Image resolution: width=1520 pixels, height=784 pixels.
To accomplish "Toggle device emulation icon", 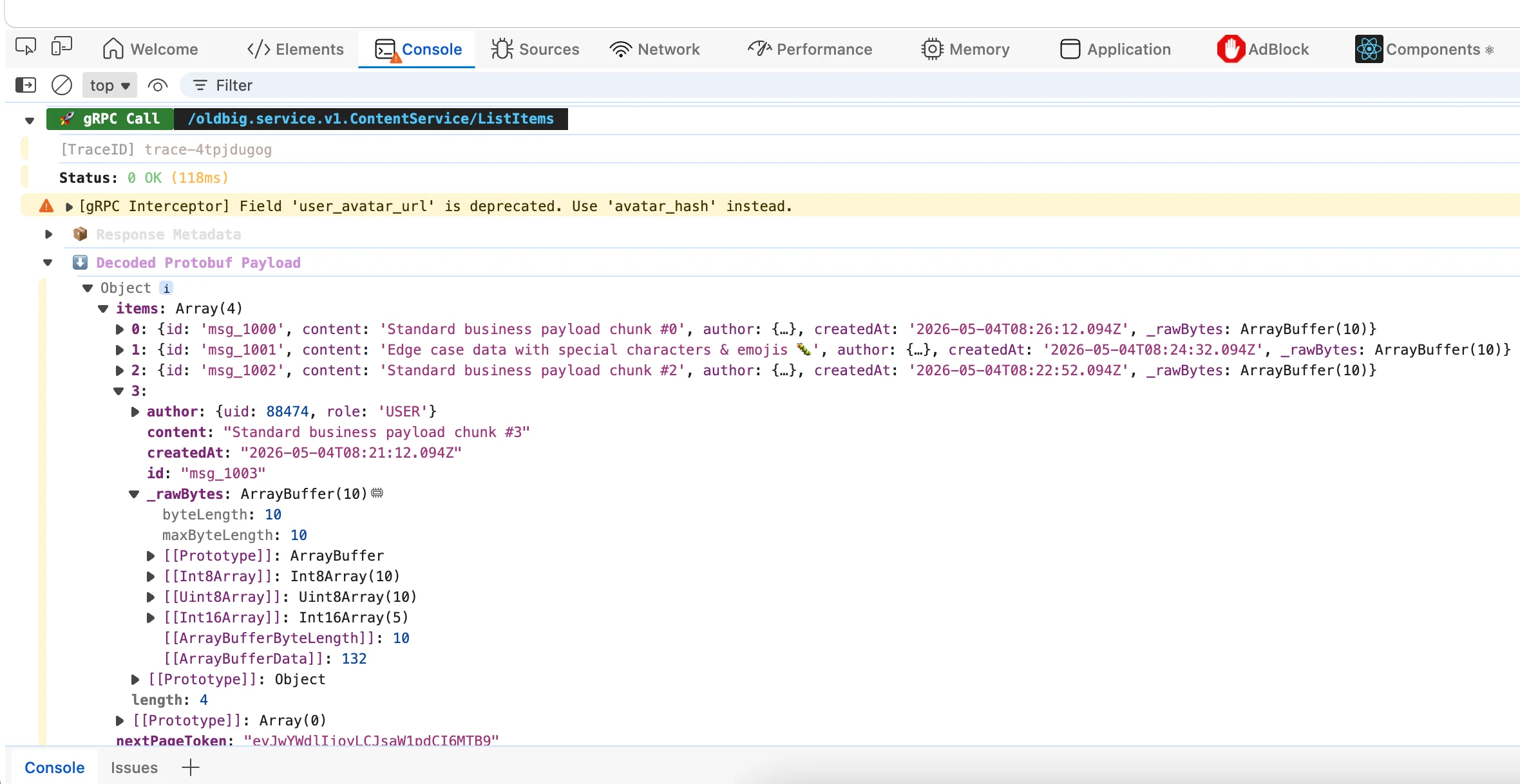I will coord(62,48).
